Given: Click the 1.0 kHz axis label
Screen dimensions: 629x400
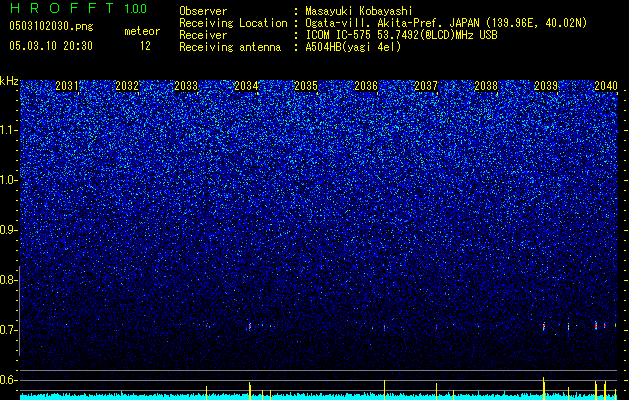Looking at the screenshot, I should 9,180.
